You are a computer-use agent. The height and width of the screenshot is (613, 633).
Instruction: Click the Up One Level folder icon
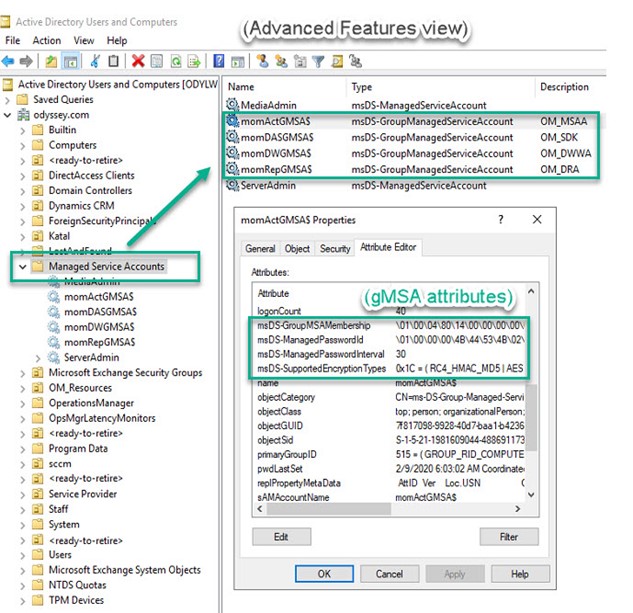coord(49,61)
